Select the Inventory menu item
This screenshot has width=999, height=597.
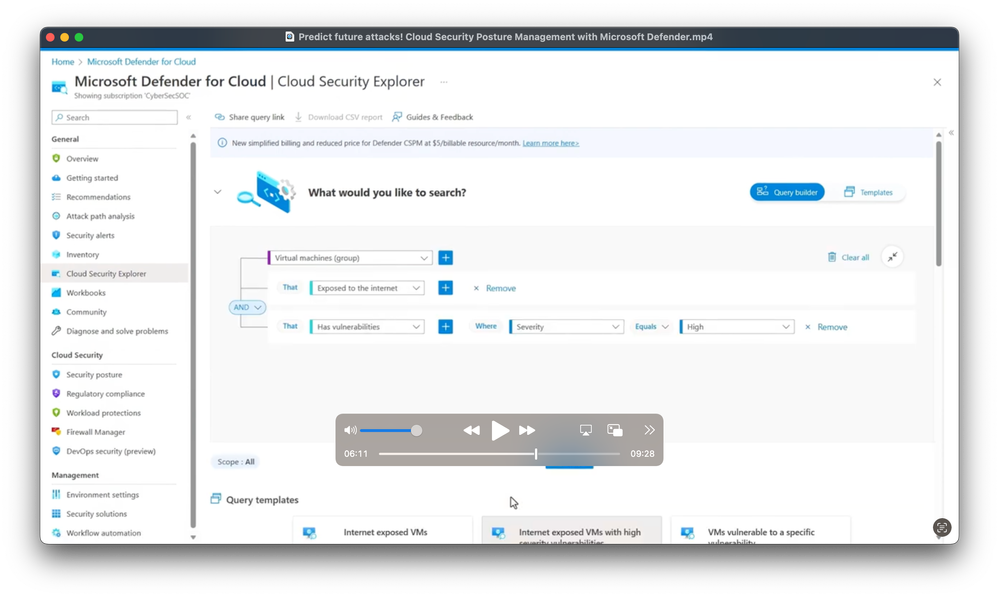[x=82, y=254]
